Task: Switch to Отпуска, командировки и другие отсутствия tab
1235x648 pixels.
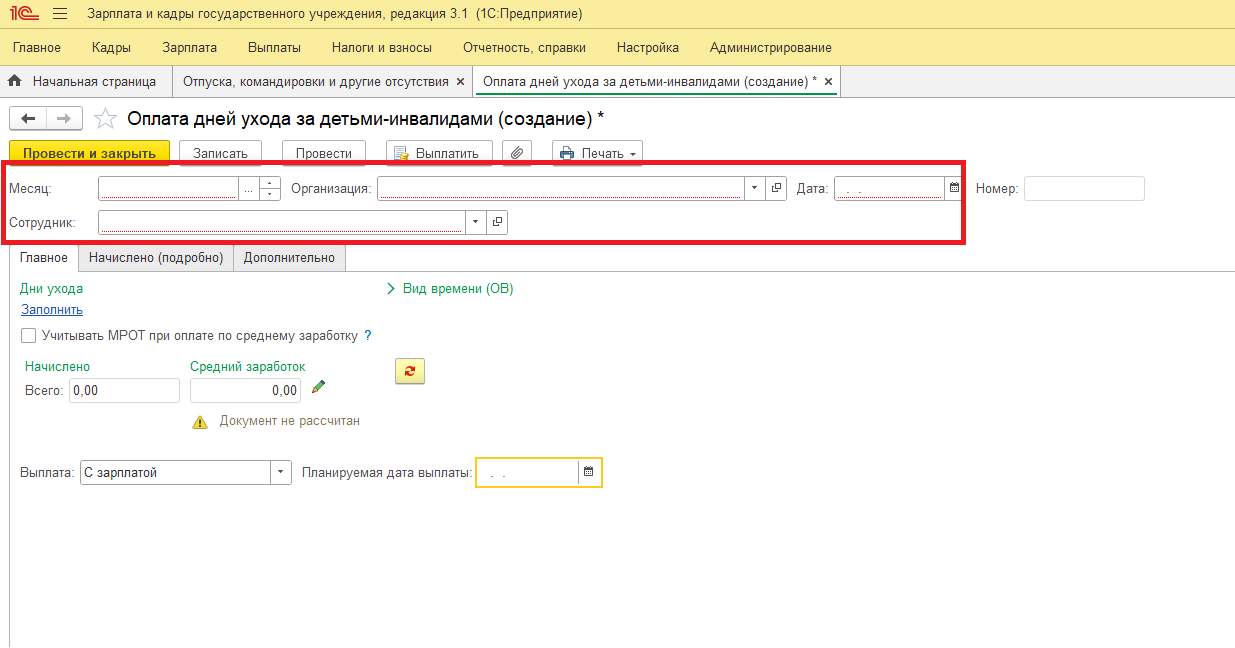Action: click(316, 81)
